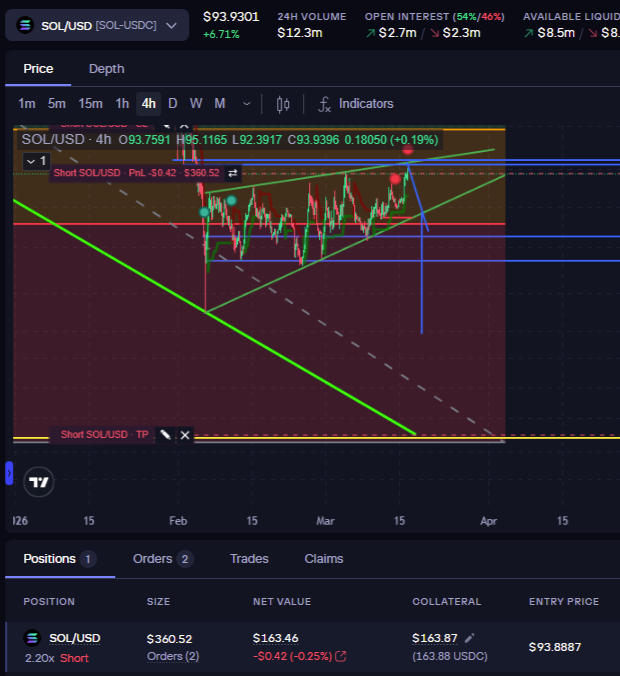Click the Solana icon in the position row
The image size is (620, 676).
click(x=32, y=638)
